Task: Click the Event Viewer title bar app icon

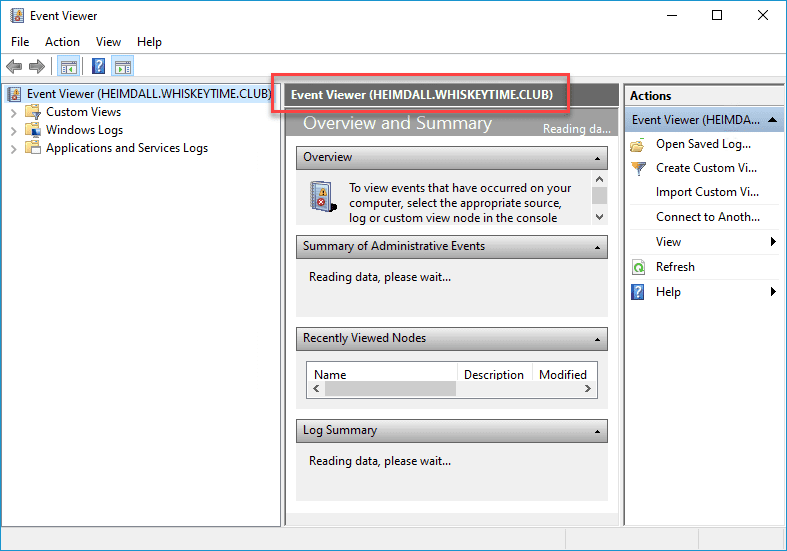Action: (x=17, y=16)
